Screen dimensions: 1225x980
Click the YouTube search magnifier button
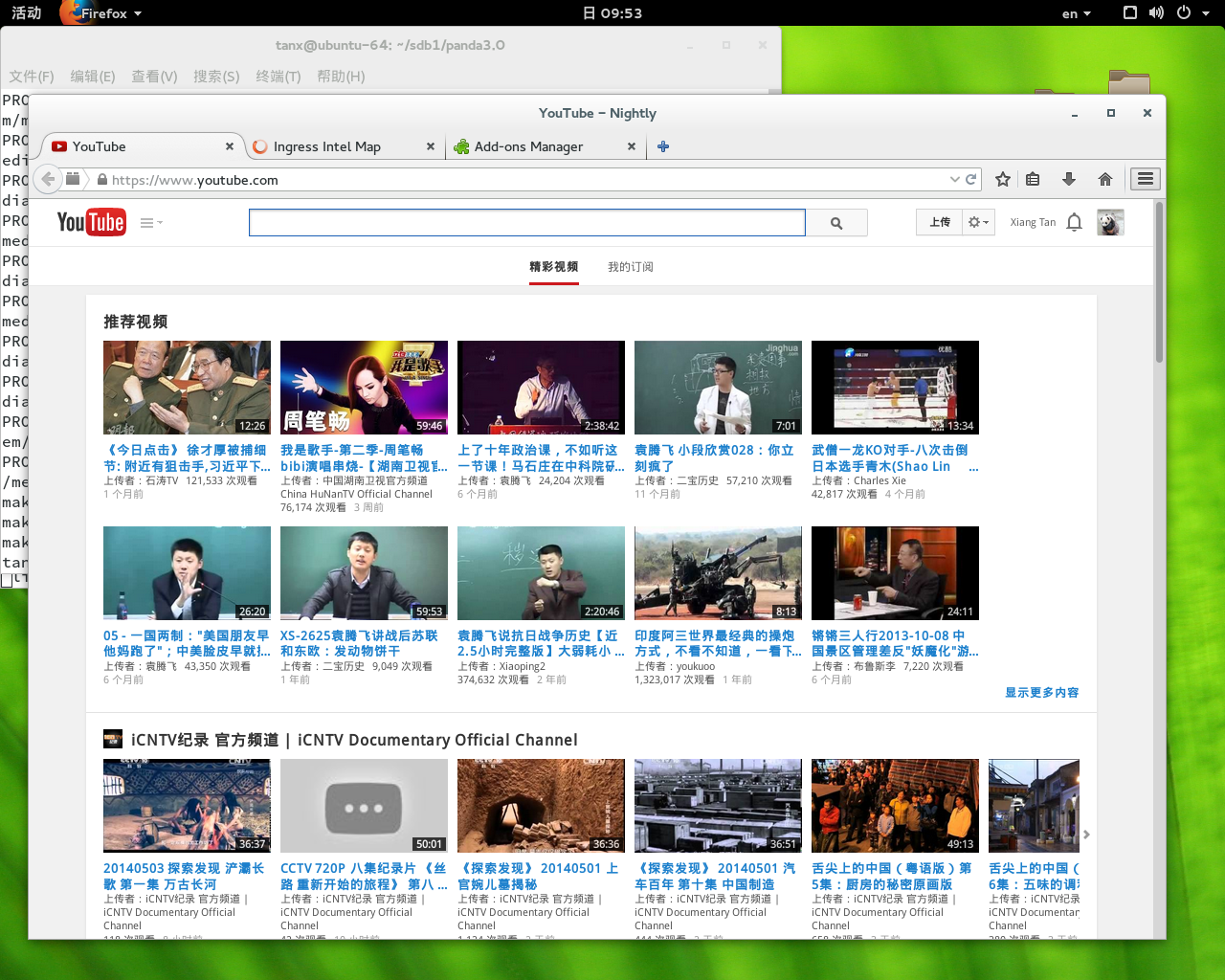(x=836, y=223)
